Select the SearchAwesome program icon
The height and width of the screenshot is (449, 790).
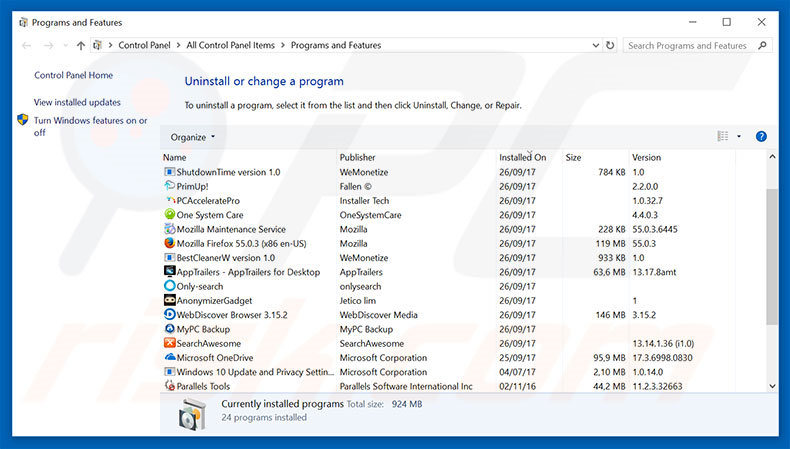[169, 343]
